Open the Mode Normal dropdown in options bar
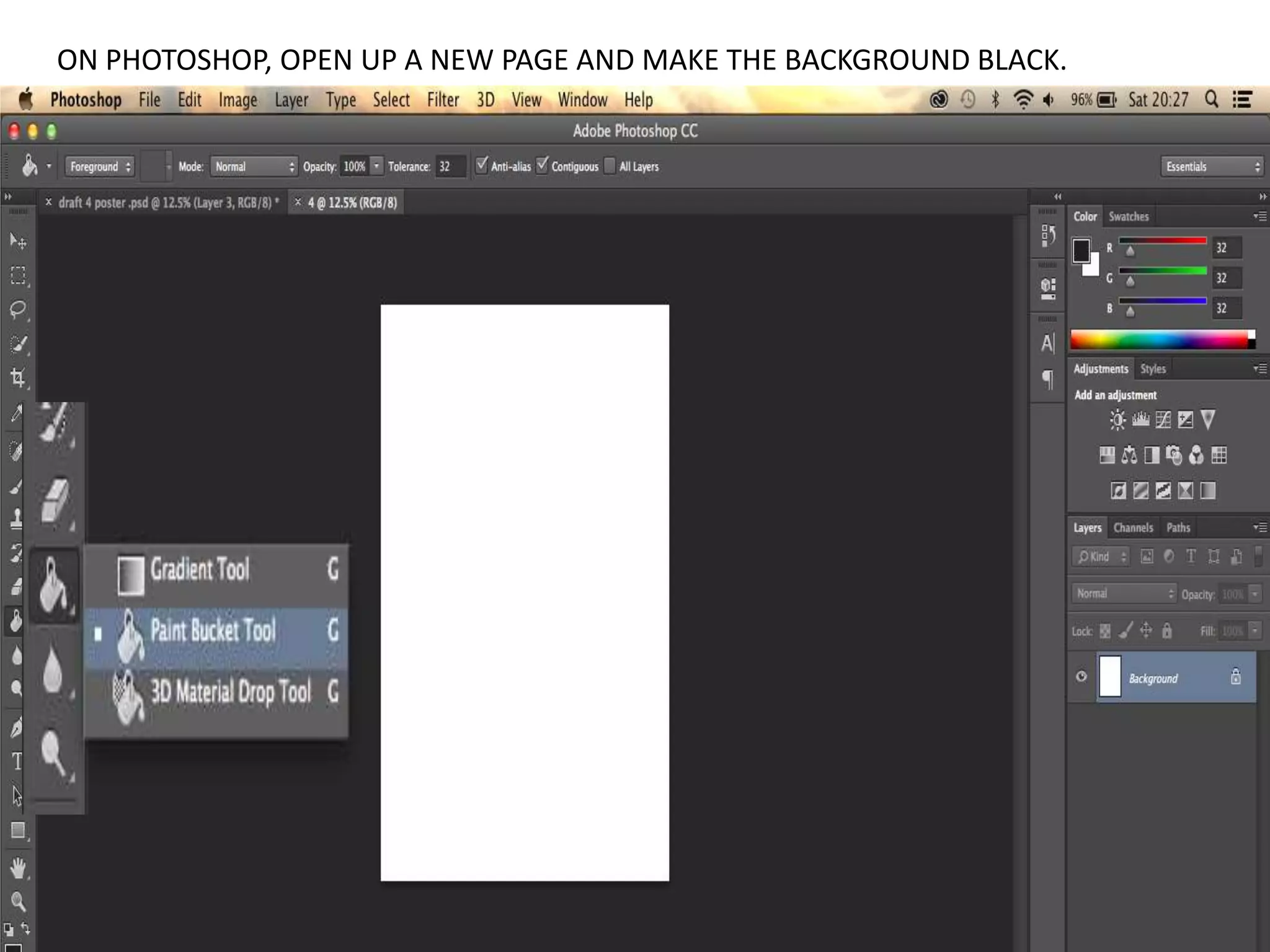This screenshot has height=952, width=1270. pyautogui.click(x=254, y=166)
